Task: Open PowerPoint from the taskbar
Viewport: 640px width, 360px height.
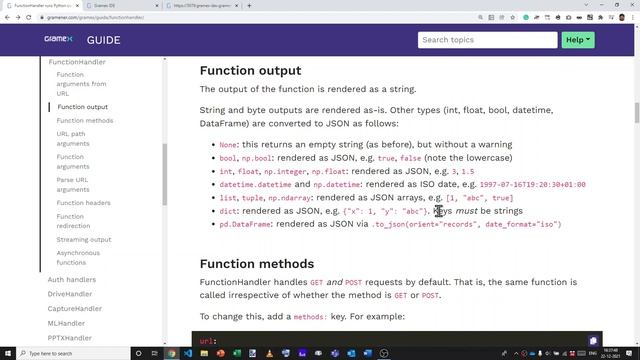Action: point(220,353)
